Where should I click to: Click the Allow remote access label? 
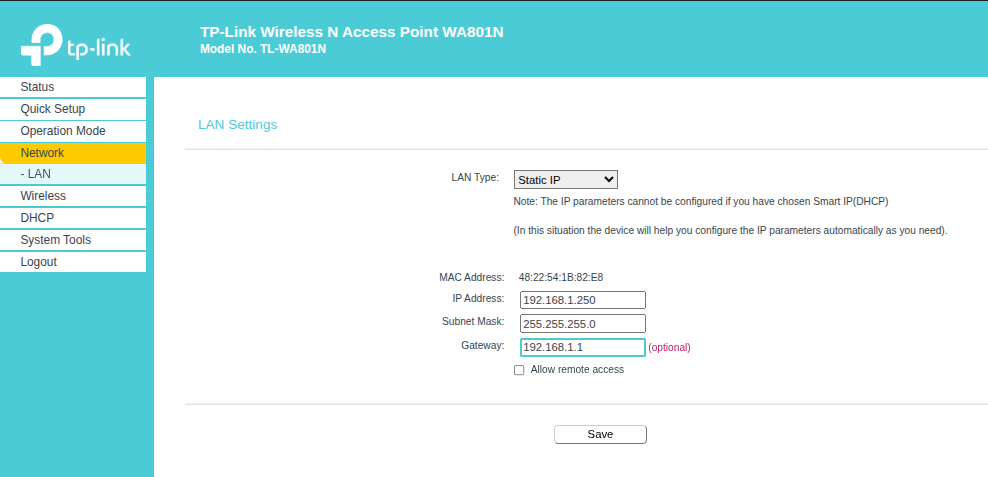pyautogui.click(x=577, y=369)
